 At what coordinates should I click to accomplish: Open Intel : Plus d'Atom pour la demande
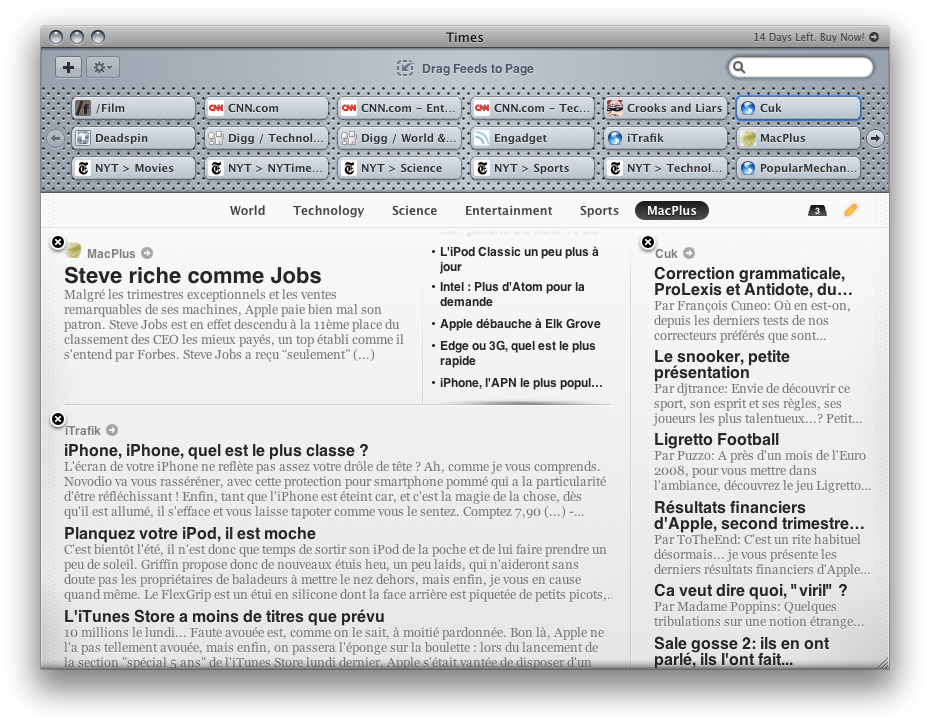click(x=512, y=294)
